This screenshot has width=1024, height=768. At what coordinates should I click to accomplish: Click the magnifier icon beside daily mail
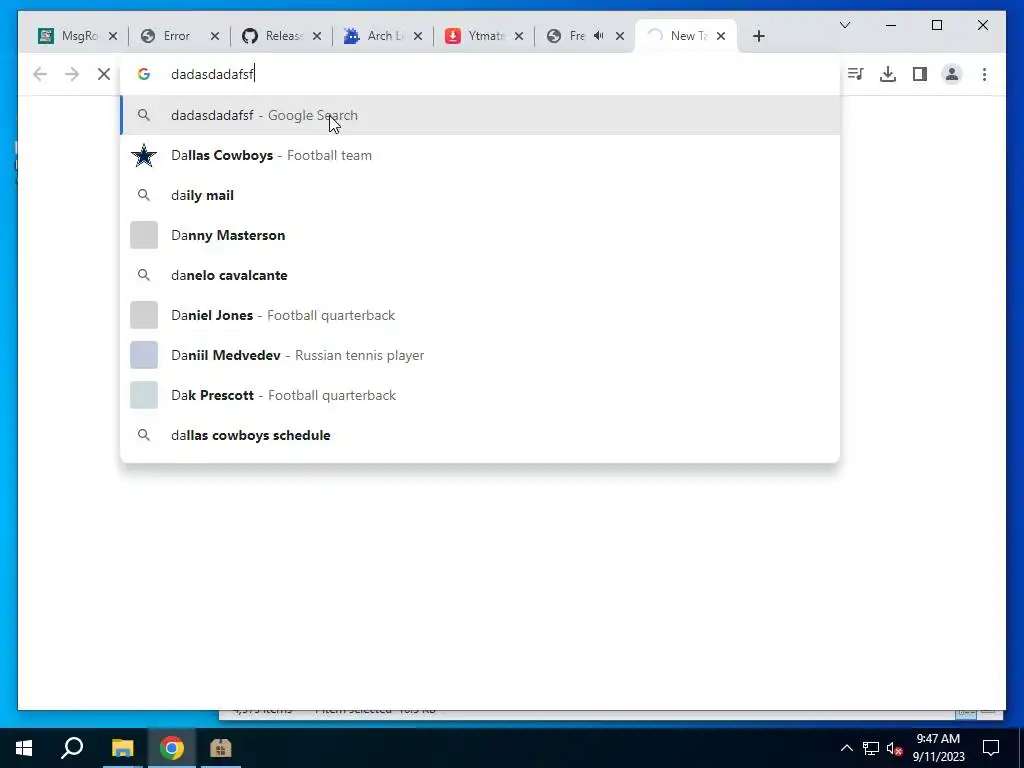(144, 195)
